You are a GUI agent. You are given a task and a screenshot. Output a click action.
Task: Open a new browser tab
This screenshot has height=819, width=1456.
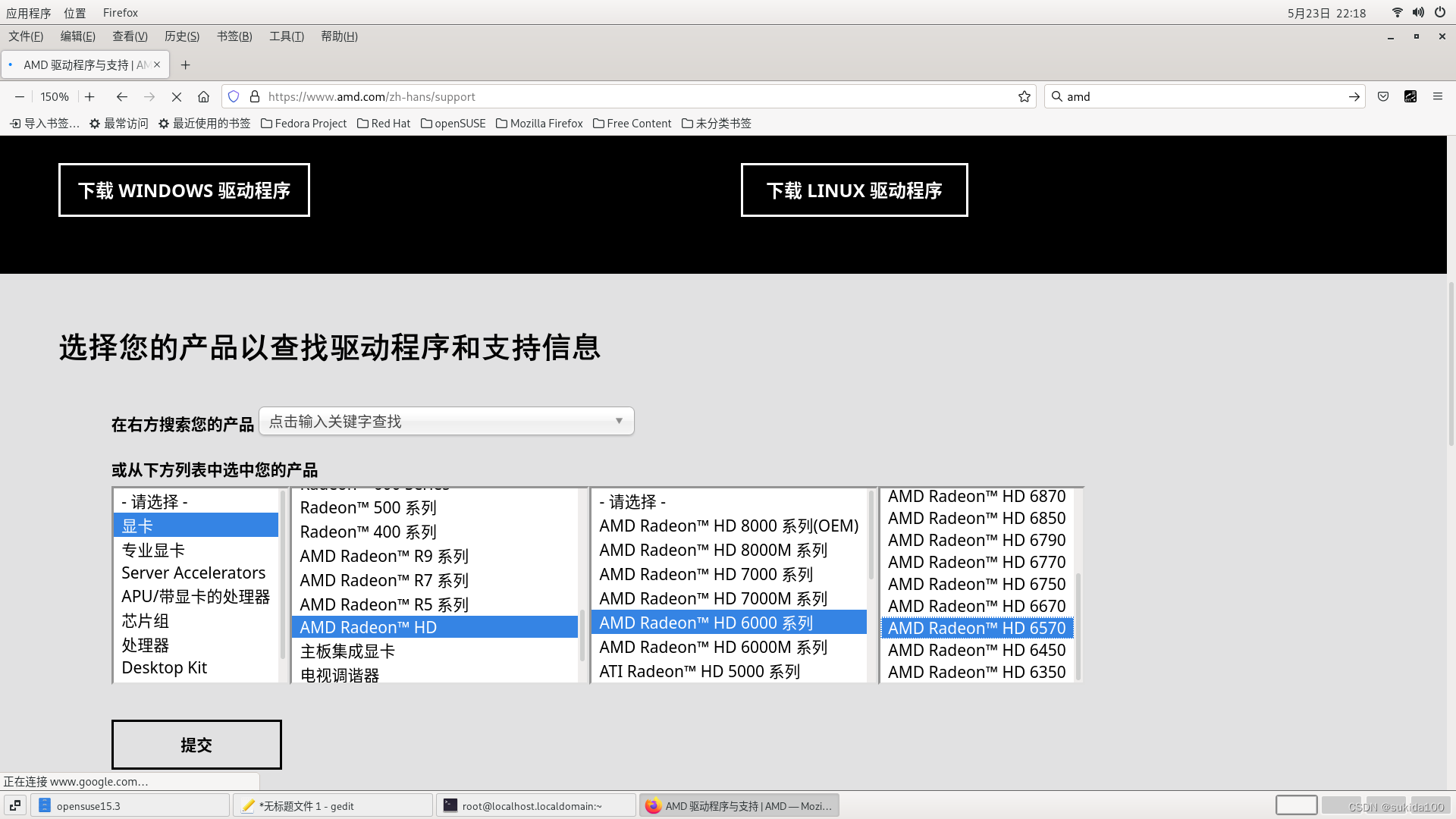pos(185,65)
